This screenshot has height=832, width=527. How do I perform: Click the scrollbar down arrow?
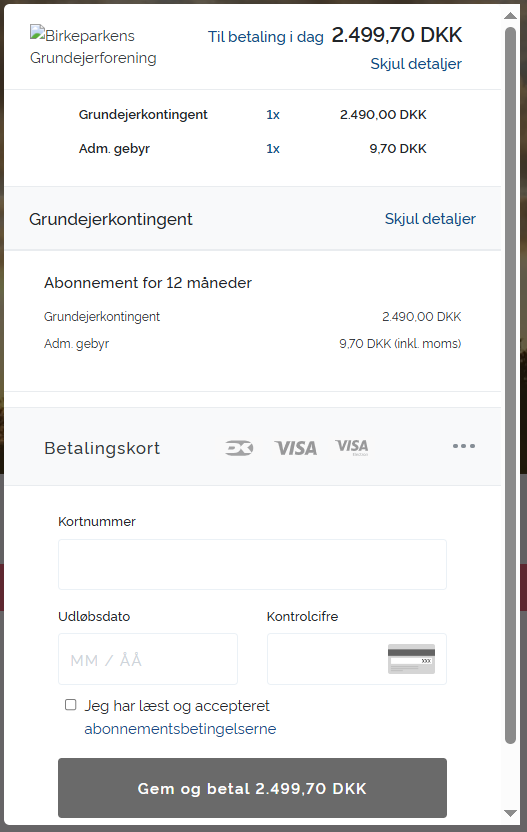(511, 813)
